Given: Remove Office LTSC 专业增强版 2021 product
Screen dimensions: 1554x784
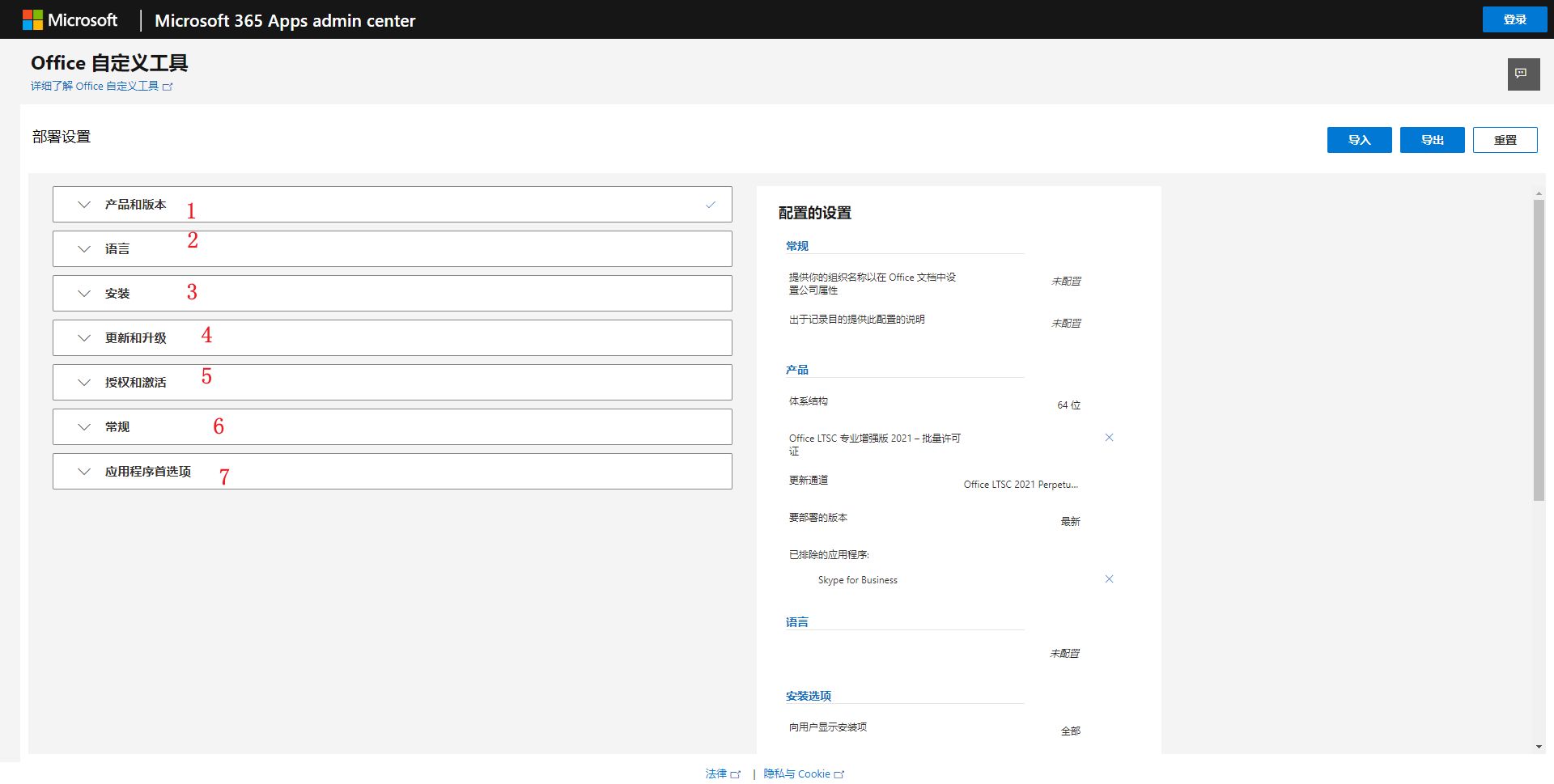Looking at the screenshot, I should (x=1109, y=438).
